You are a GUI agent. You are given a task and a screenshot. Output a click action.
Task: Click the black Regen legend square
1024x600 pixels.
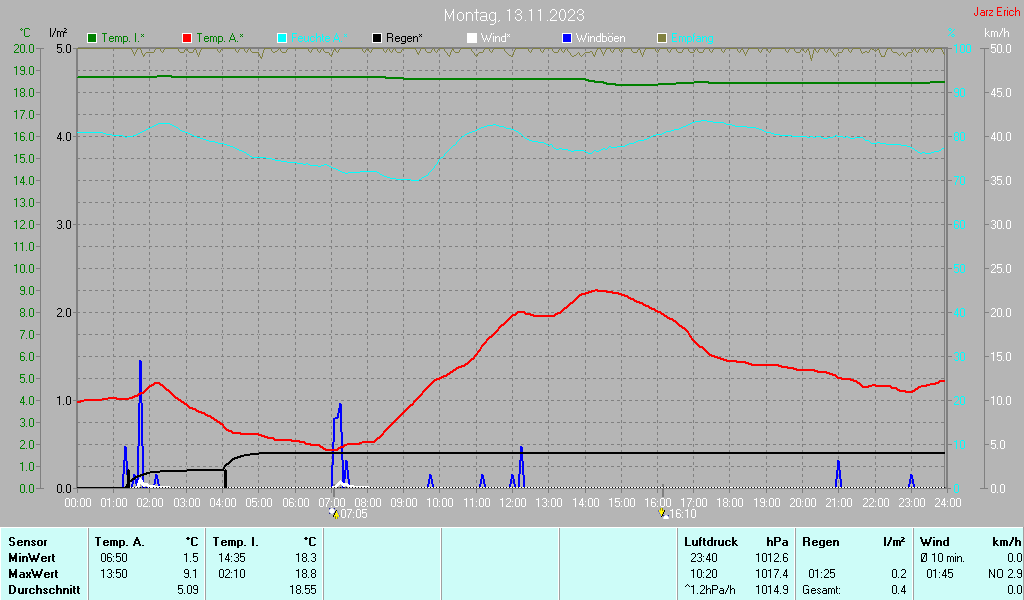coord(377,39)
